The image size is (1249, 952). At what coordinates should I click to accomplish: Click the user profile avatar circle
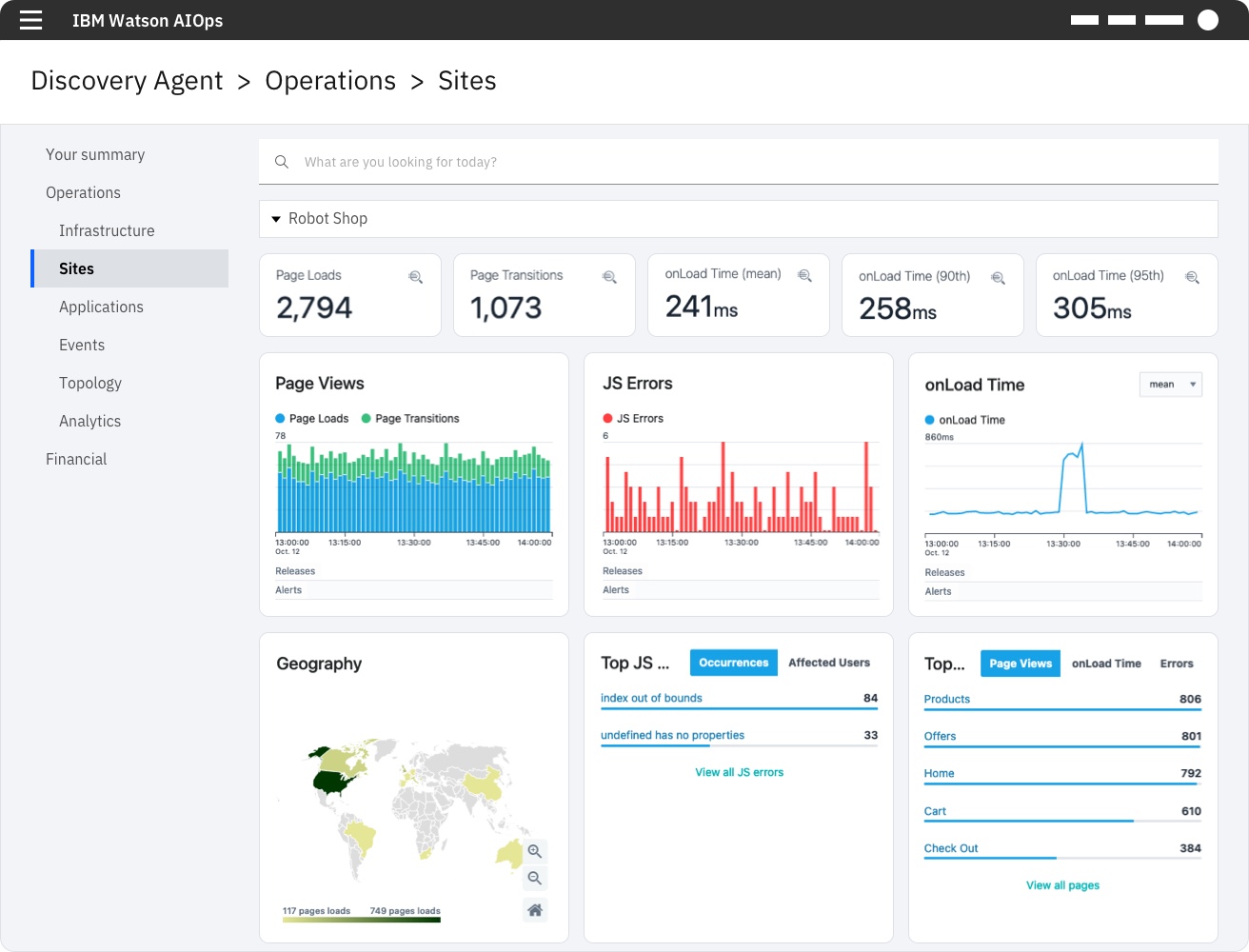click(1207, 20)
